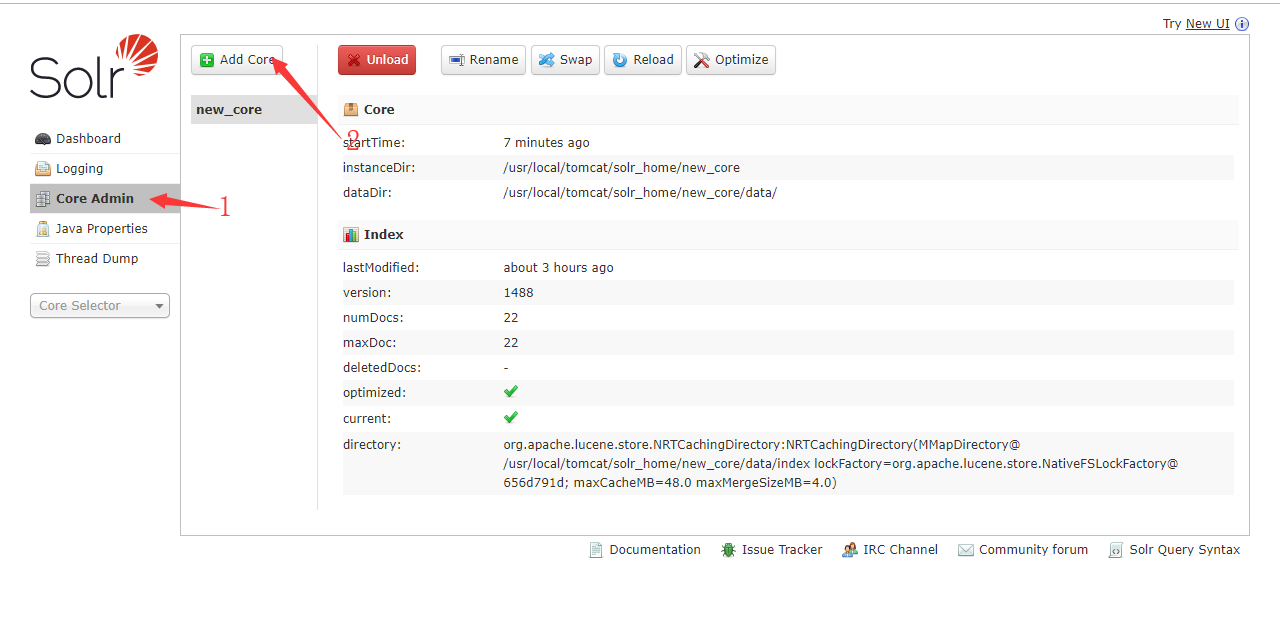
Task: Select Core Admin in sidebar
Action: (105, 199)
